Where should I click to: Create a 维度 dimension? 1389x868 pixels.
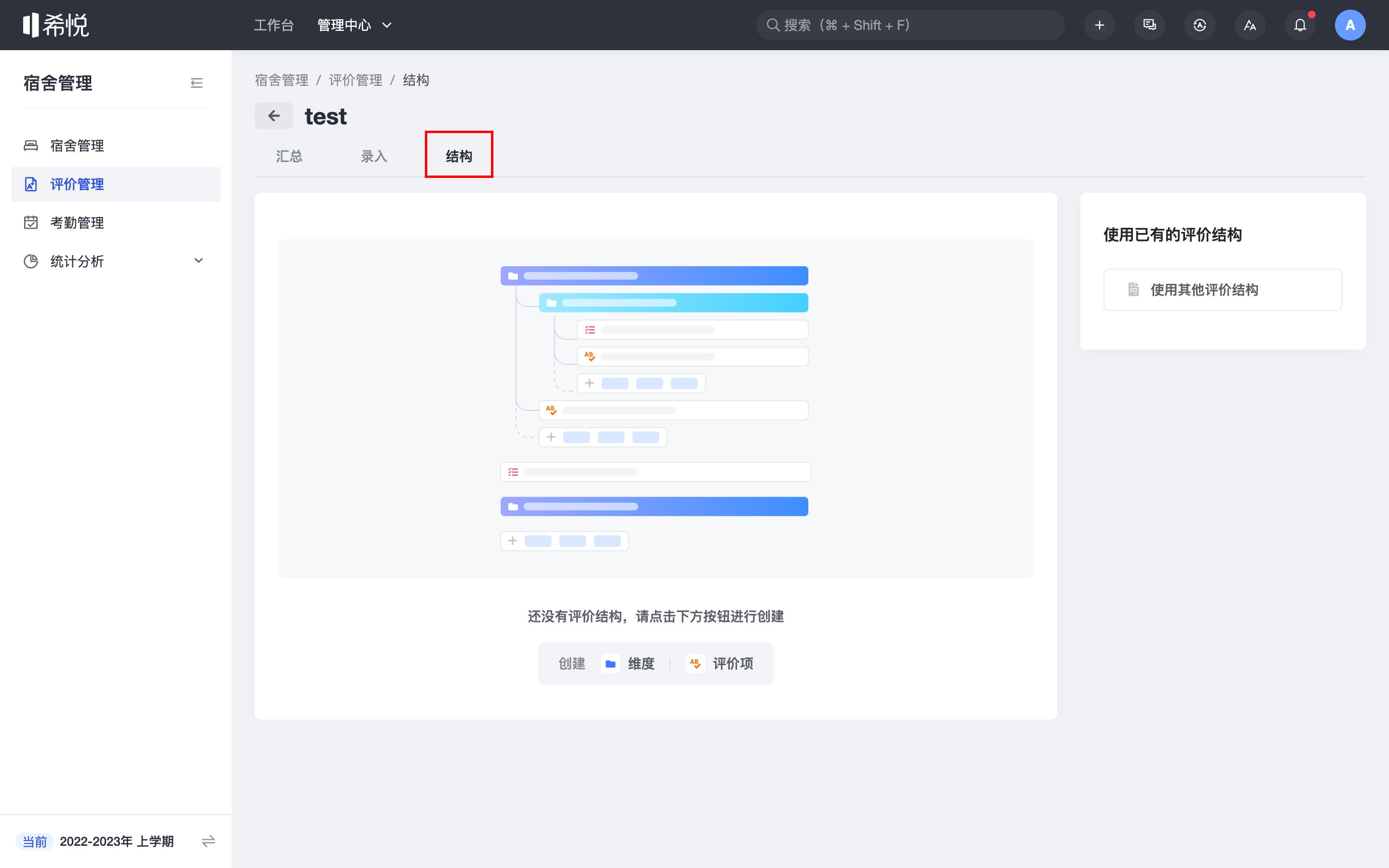click(628, 664)
